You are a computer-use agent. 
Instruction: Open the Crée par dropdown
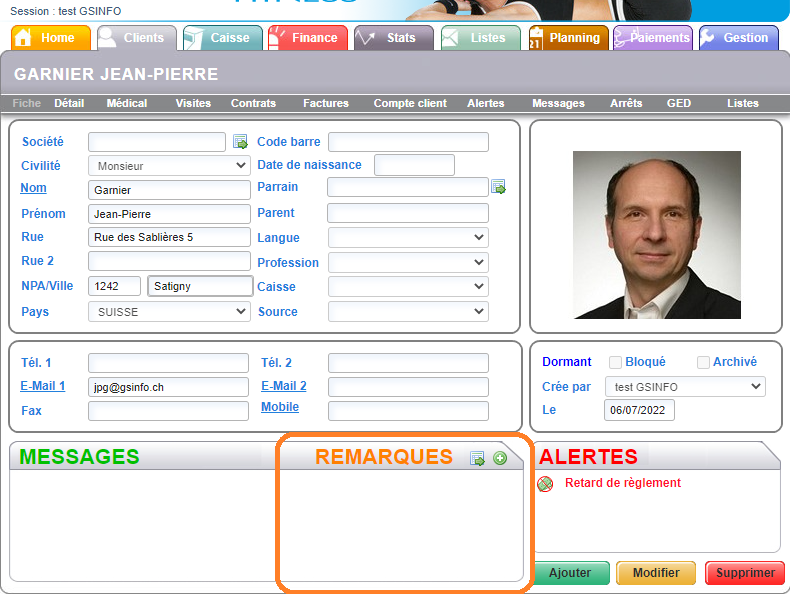click(685, 387)
